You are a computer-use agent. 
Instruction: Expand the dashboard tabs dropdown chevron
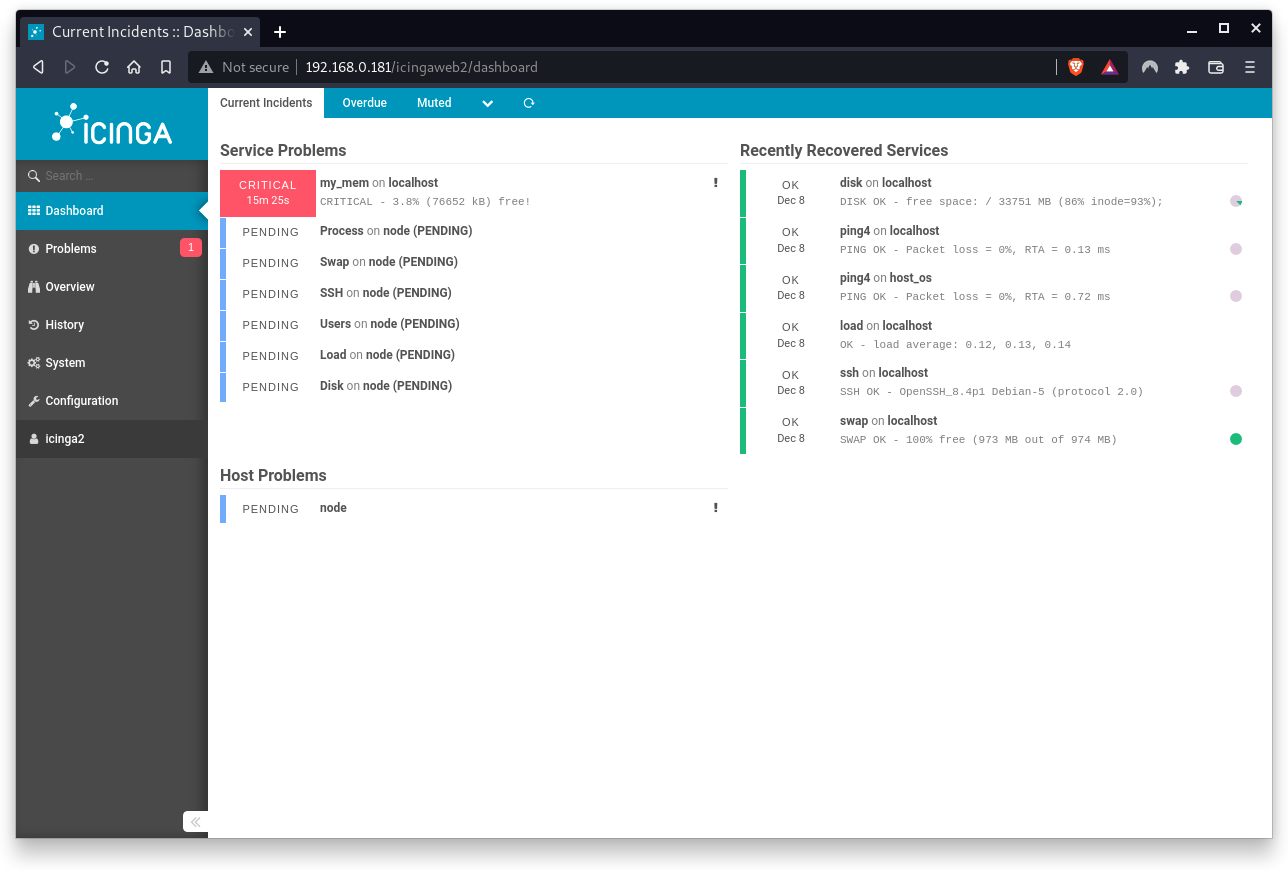[487, 103]
